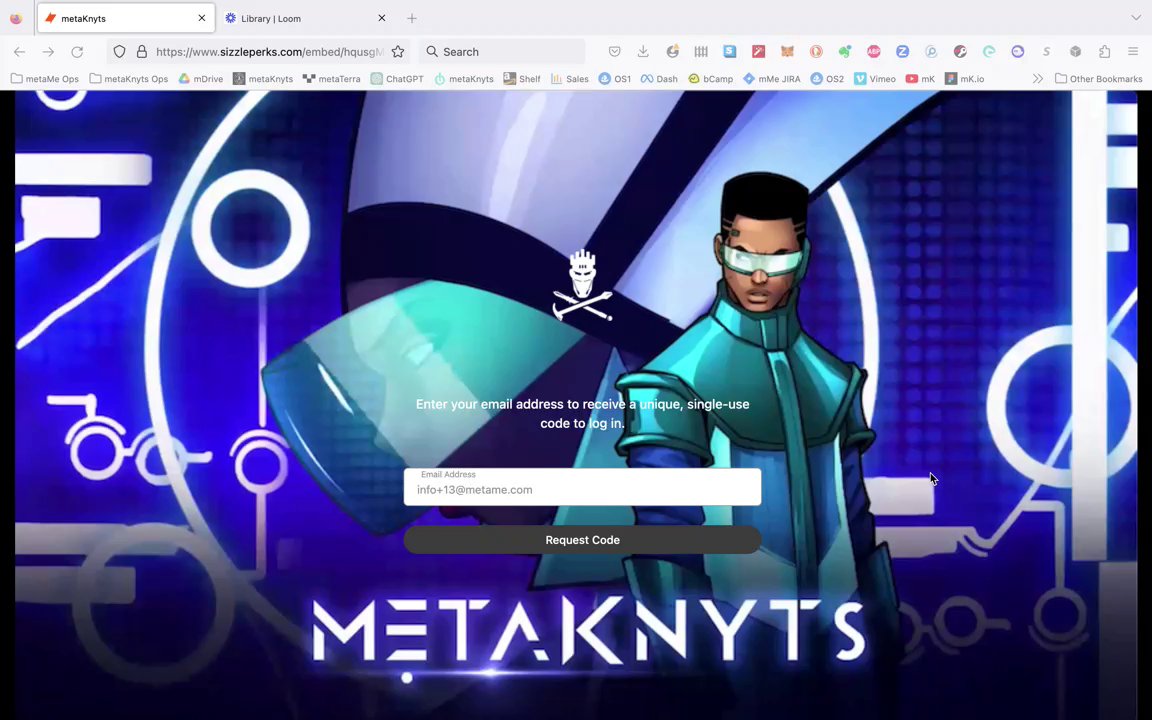Click the blue S square extension icon

(x=730, y=51)
